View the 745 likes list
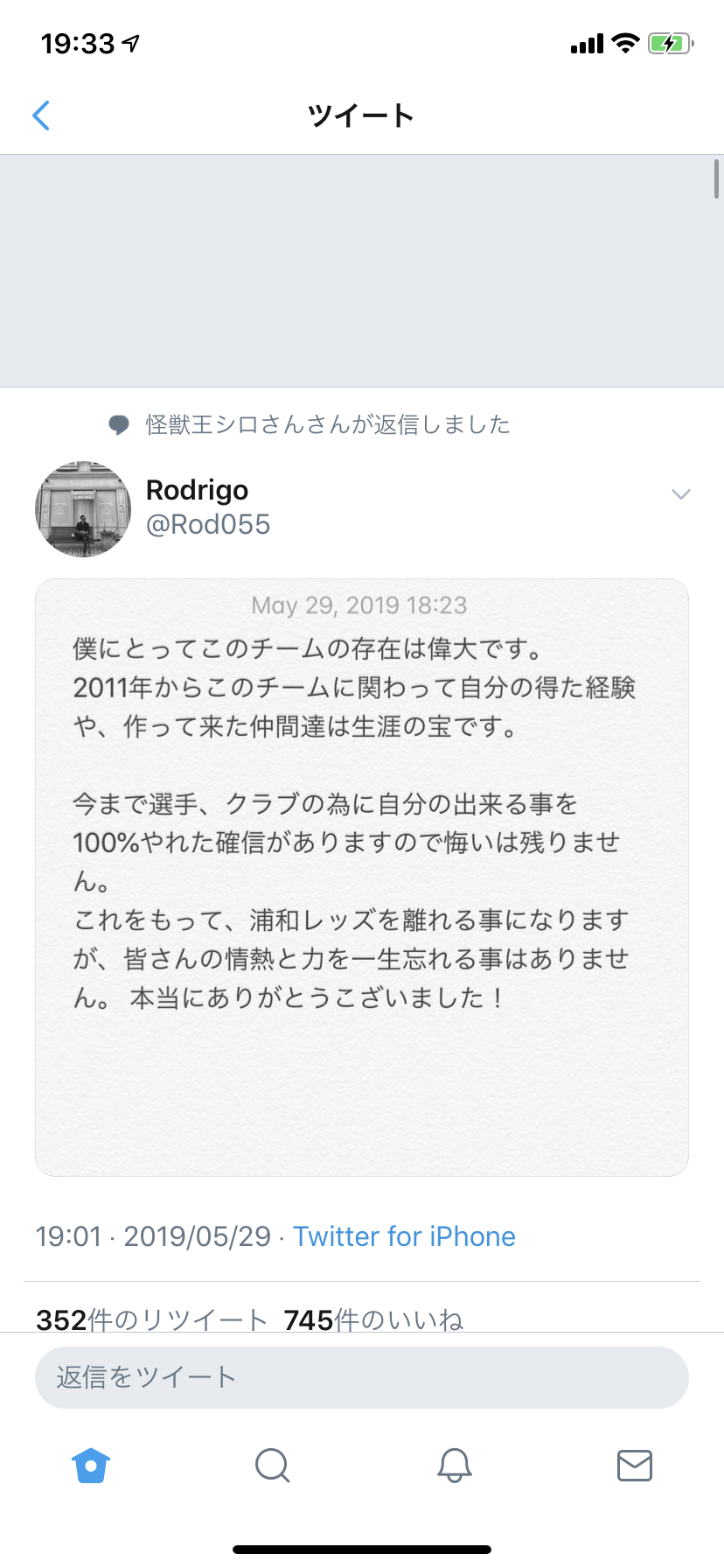 tap(373, 1319)
